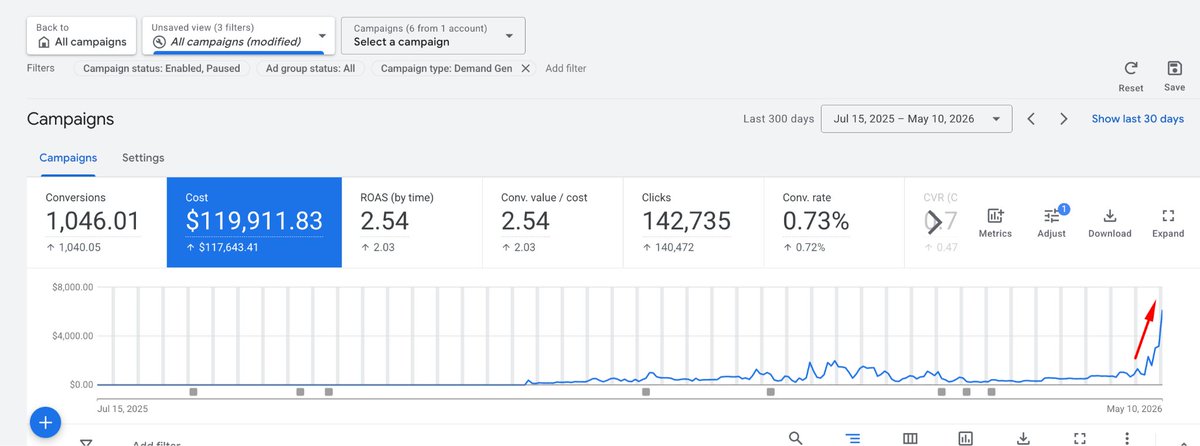Open the table columns icon
Viewport: 1200px width, 446px height.
[910, 438]
